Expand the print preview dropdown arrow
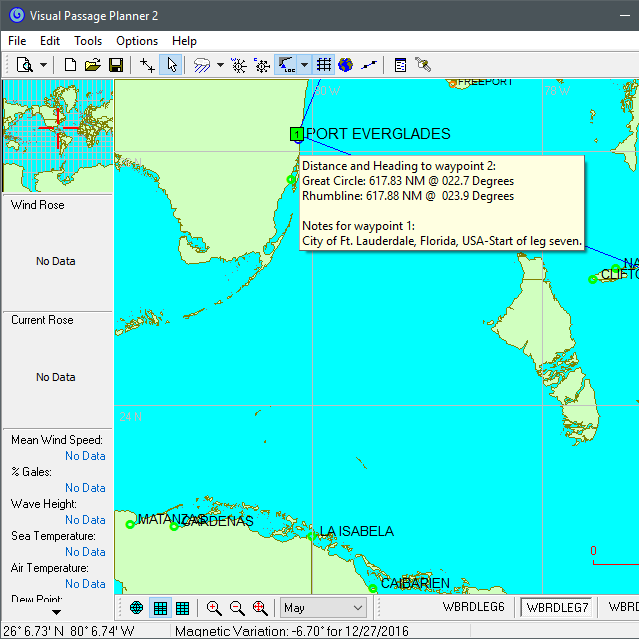The height and width of the screenshot is (639, 639). pos(43,64)
